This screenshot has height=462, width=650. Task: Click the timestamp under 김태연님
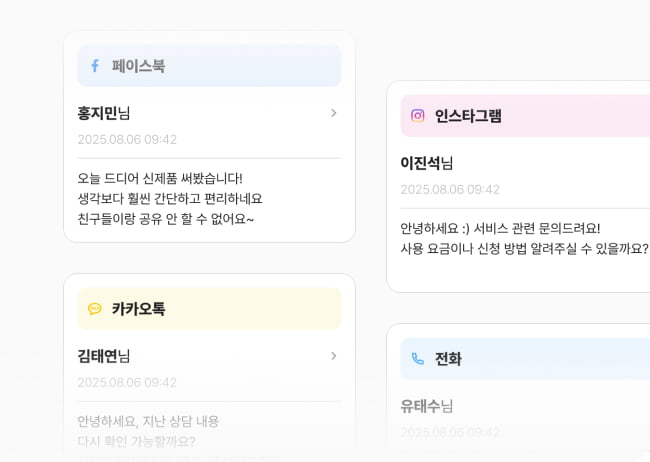[127, 382]
